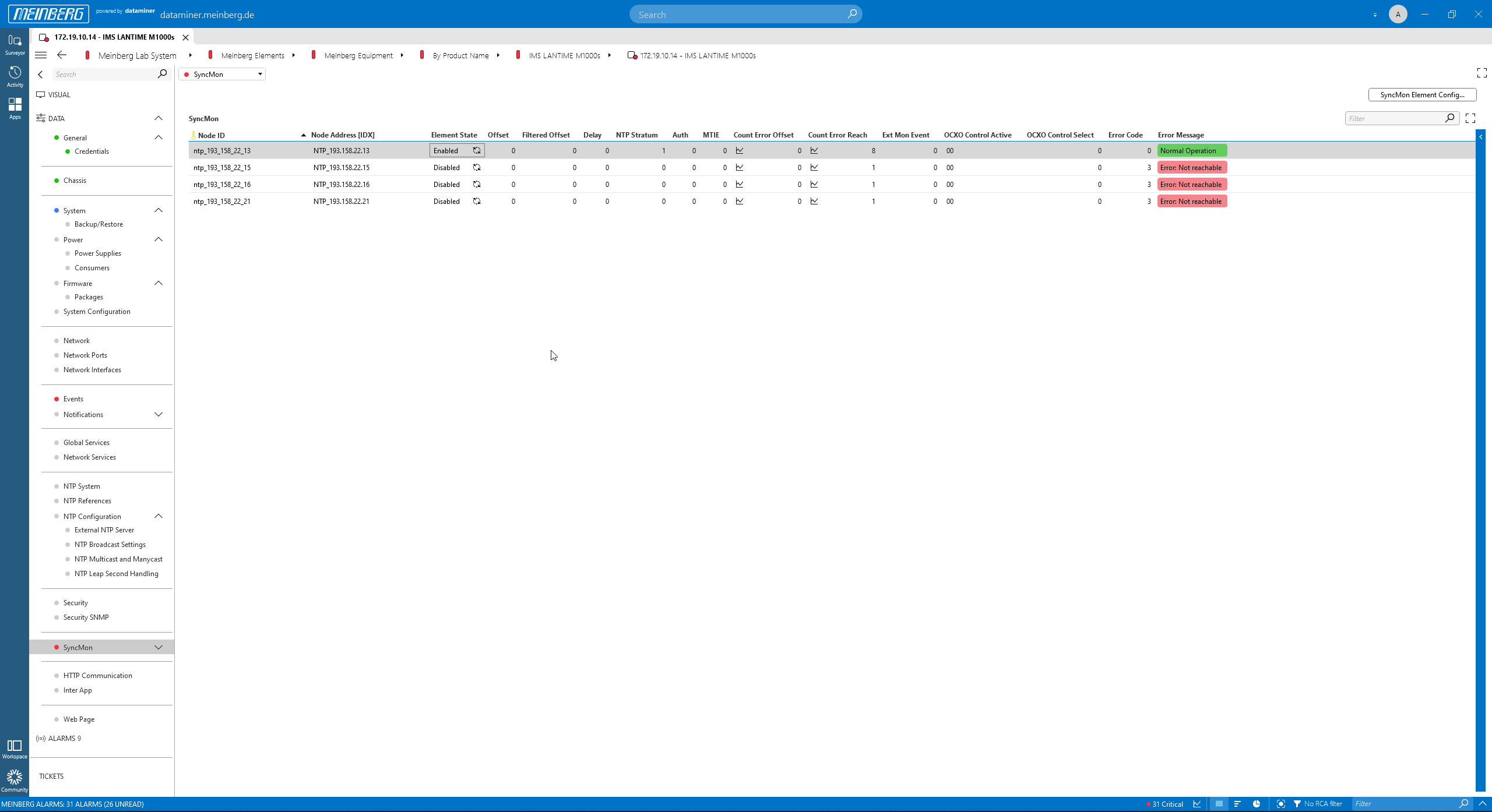The height and width of the screenshot is (812, 1492).
Task: Switch alarm console to bar report view
Action: pyautogui.click(x=1237, y=804)
